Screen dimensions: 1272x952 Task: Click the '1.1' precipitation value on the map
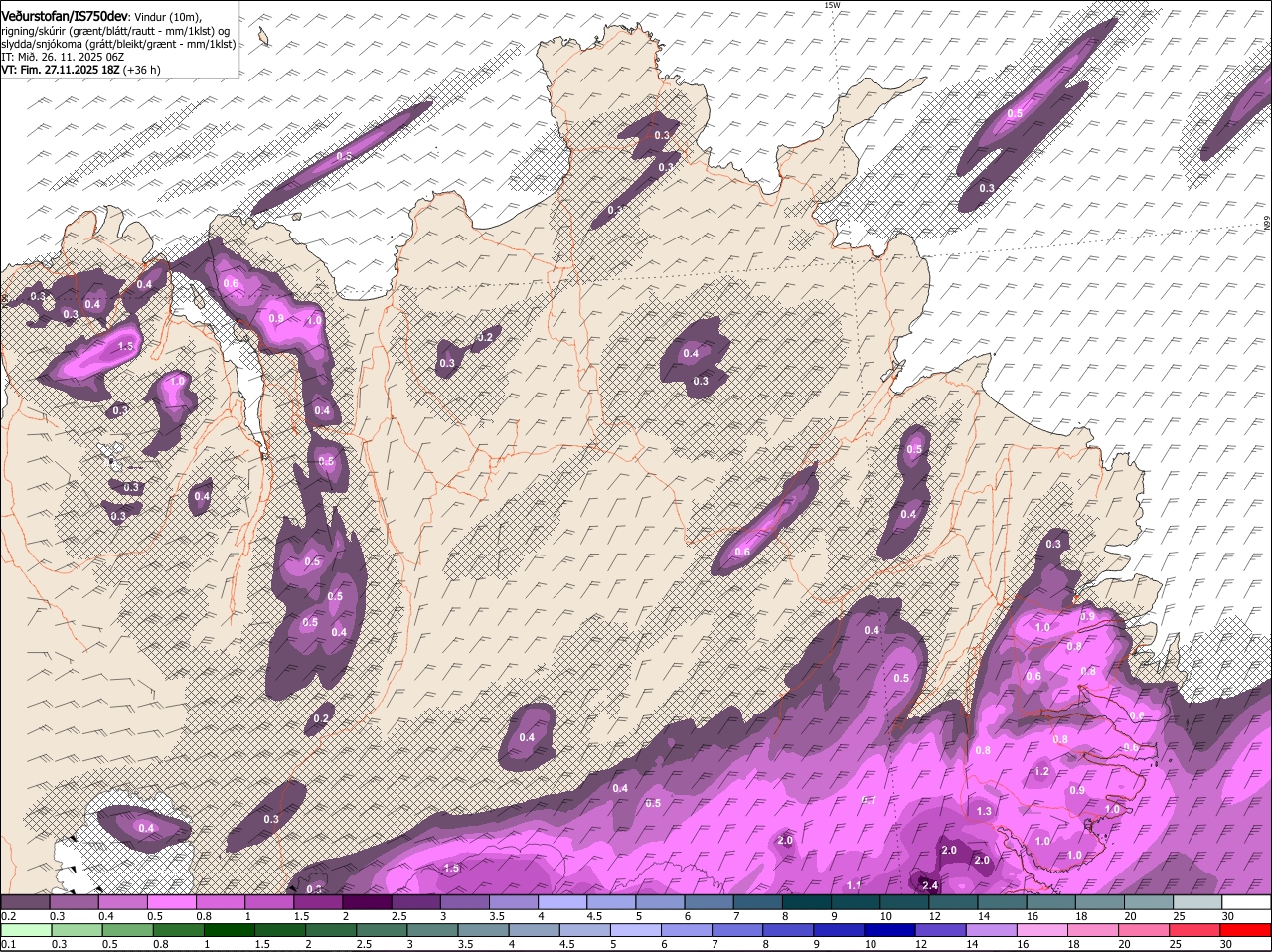click(x=853, y=884)
